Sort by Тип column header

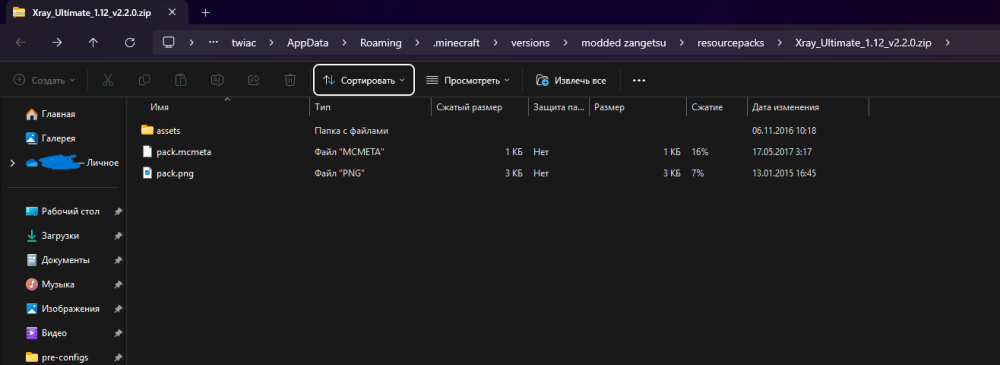click(322, 107)
